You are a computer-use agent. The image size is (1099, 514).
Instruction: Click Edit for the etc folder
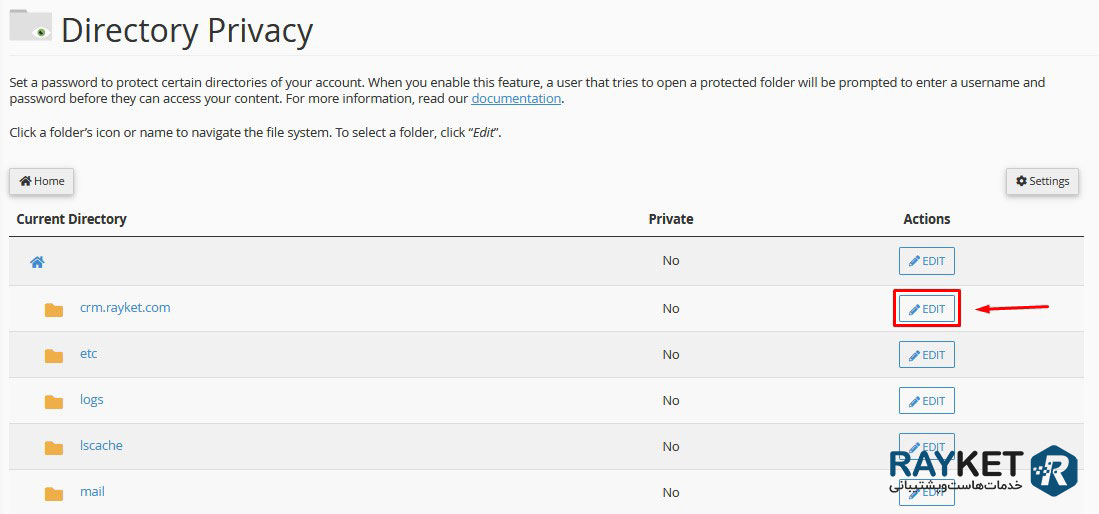point(927,355)
